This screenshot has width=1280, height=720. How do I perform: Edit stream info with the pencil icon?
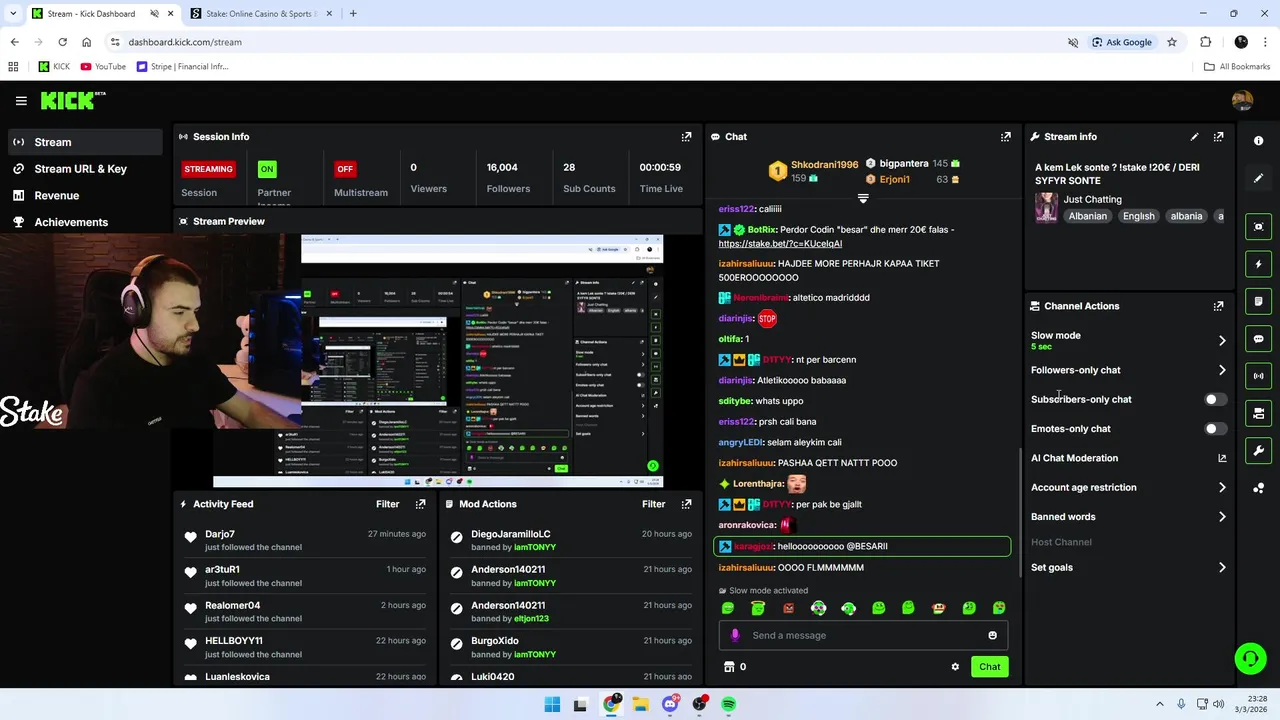coord(1194,137)
